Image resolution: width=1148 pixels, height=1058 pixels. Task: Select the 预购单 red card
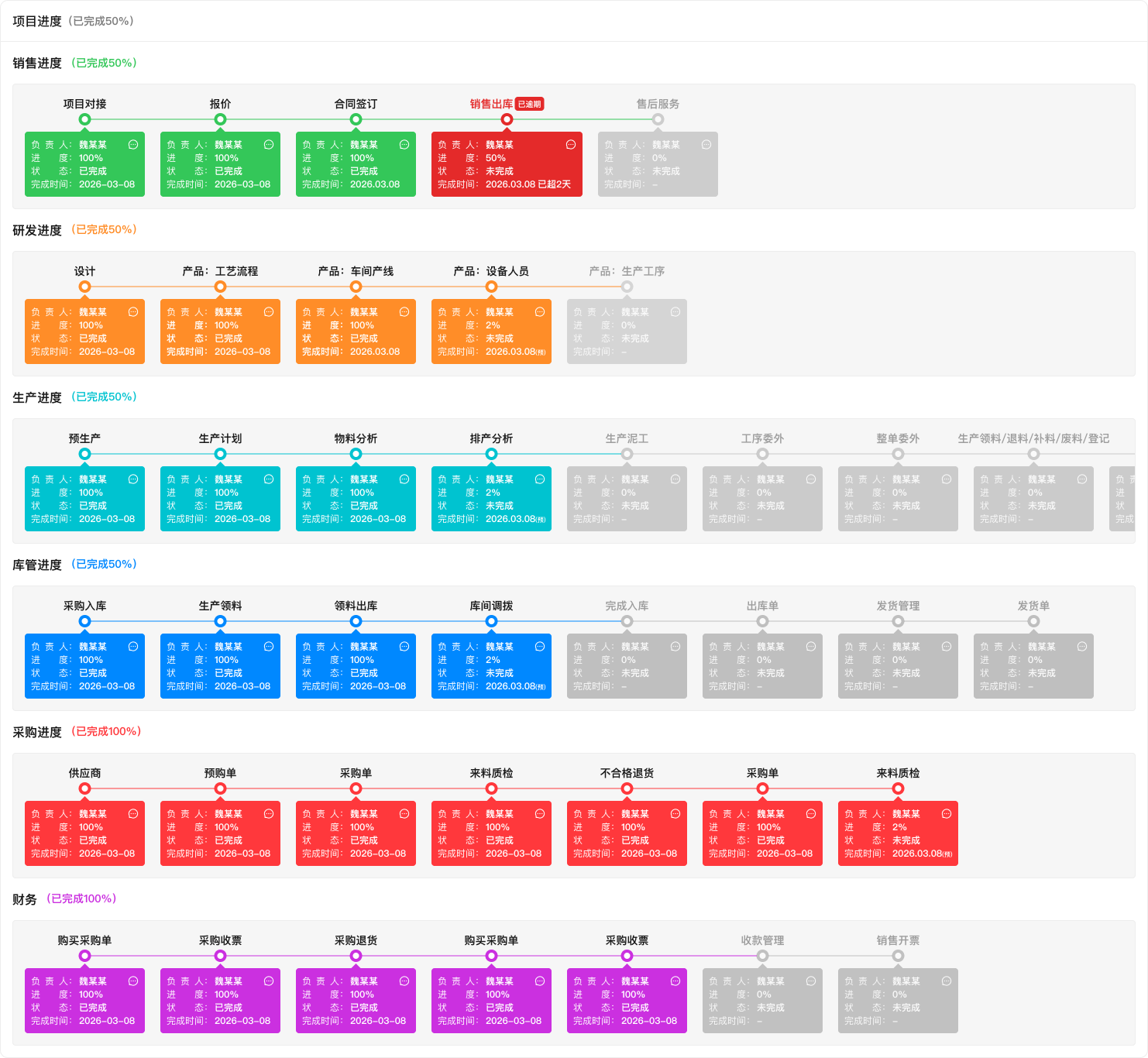click(x=220, y=833)
